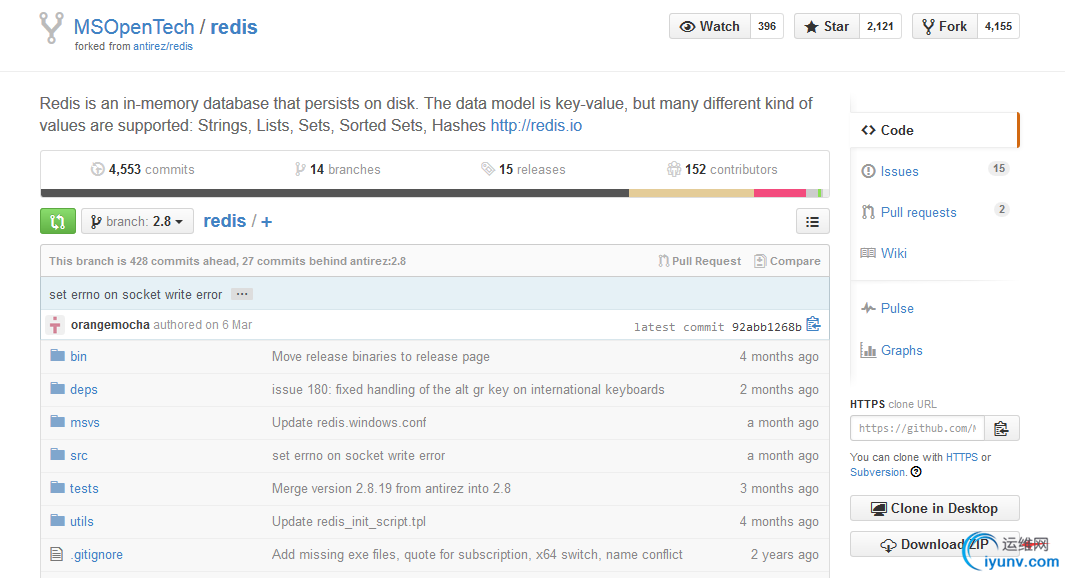
Task: Click the deps folder icon
Action: 57,389
